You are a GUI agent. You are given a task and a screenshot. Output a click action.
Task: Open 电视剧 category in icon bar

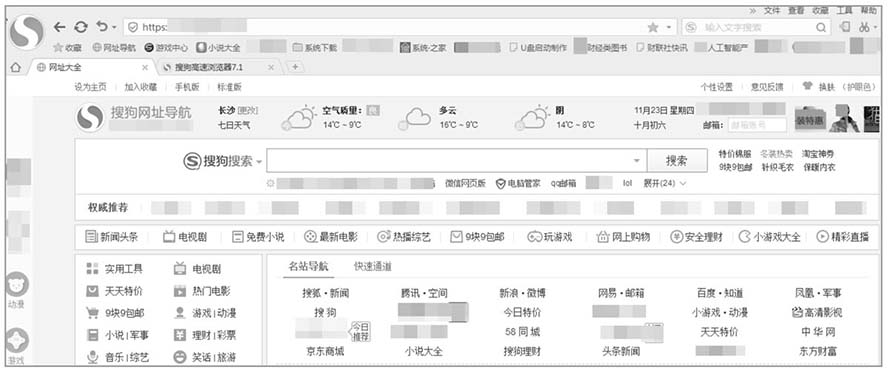pyautogui.click(x=184, y=237)
